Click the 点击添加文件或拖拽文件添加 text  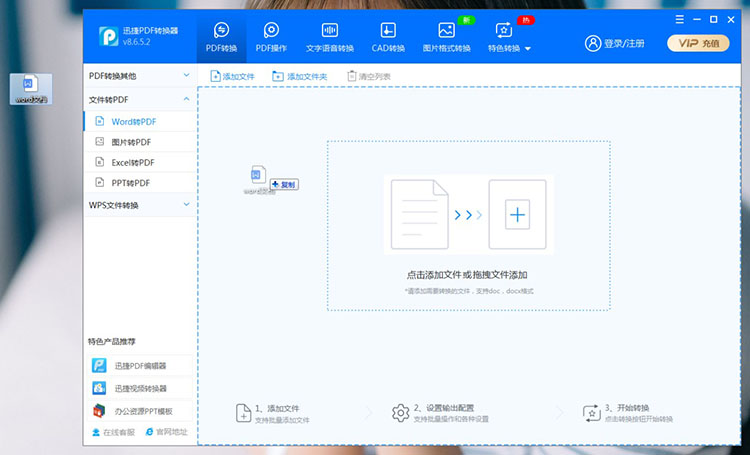click(x=467, y=275)
